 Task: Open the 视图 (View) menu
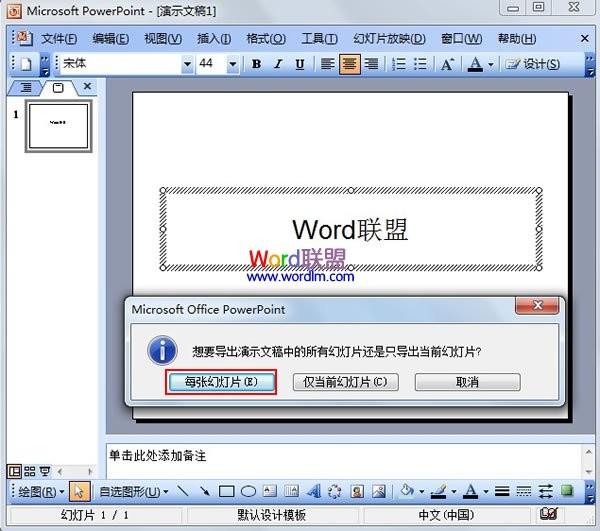pyautogui.click(x=163, y=39)
